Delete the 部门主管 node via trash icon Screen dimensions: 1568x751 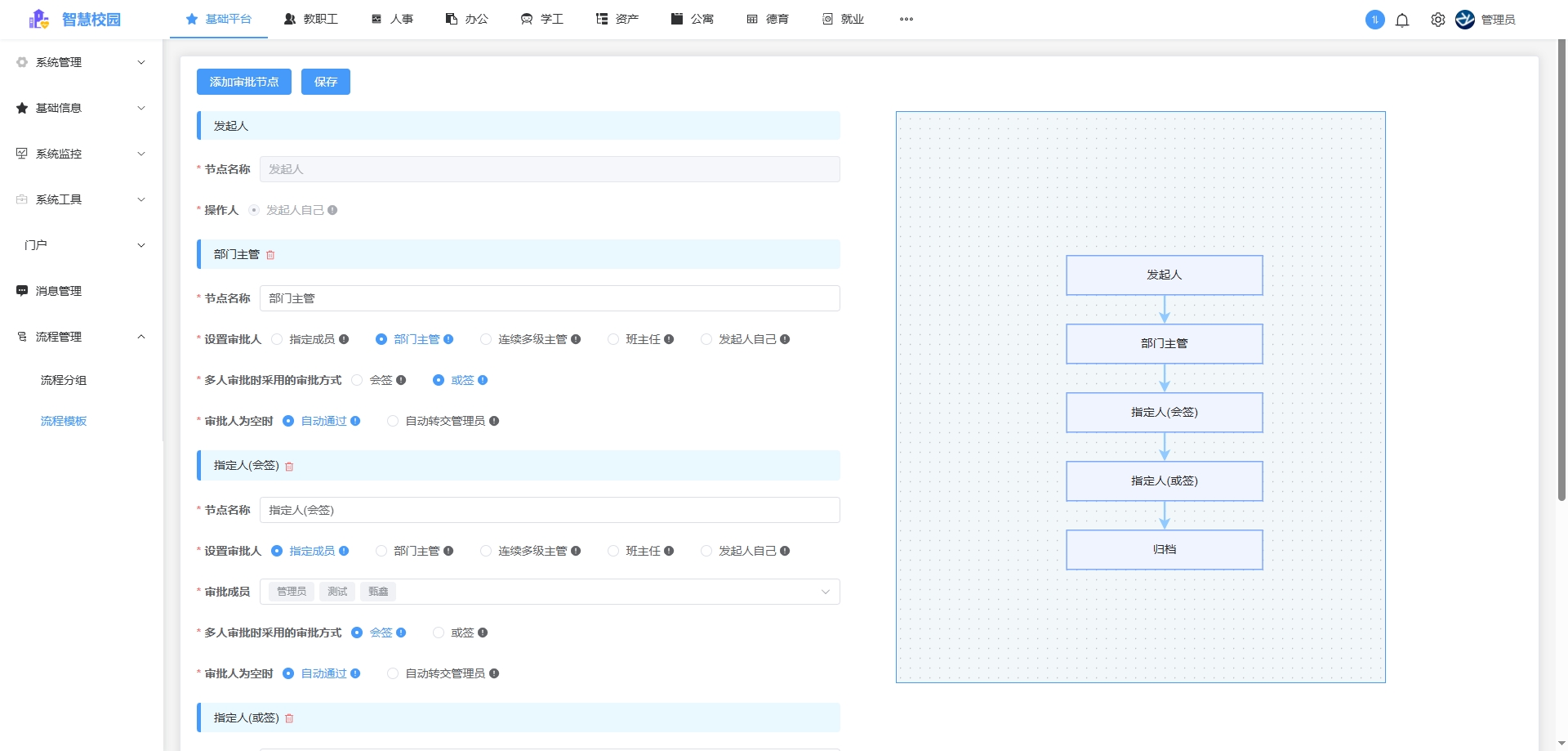(270, 255)
